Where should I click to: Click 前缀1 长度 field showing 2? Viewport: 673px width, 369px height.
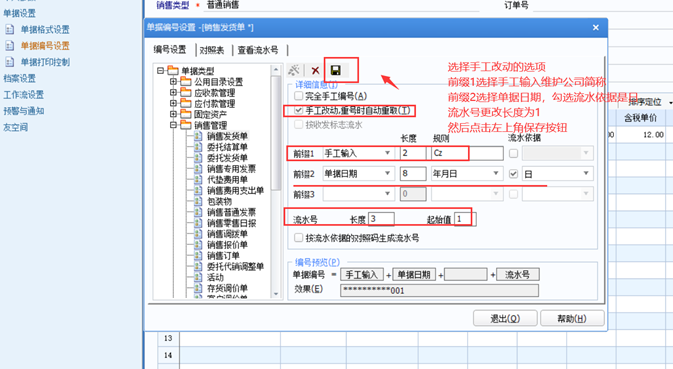tap(413, 153)
